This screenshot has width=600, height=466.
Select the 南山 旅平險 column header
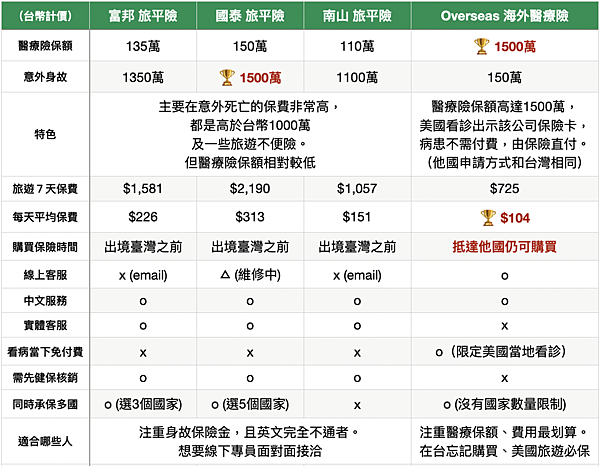click(x=357, y=16)
